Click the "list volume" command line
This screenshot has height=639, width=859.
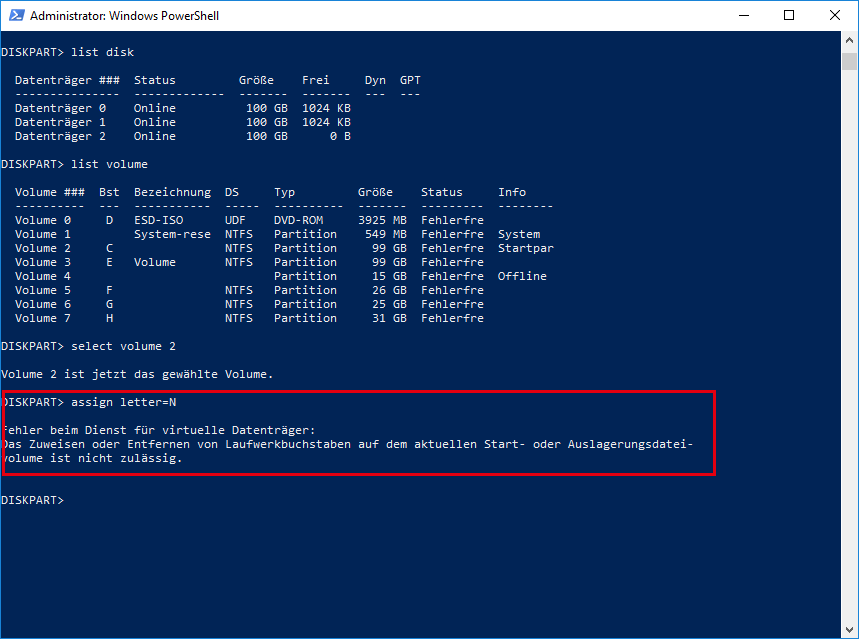click(x=75, y=164)
